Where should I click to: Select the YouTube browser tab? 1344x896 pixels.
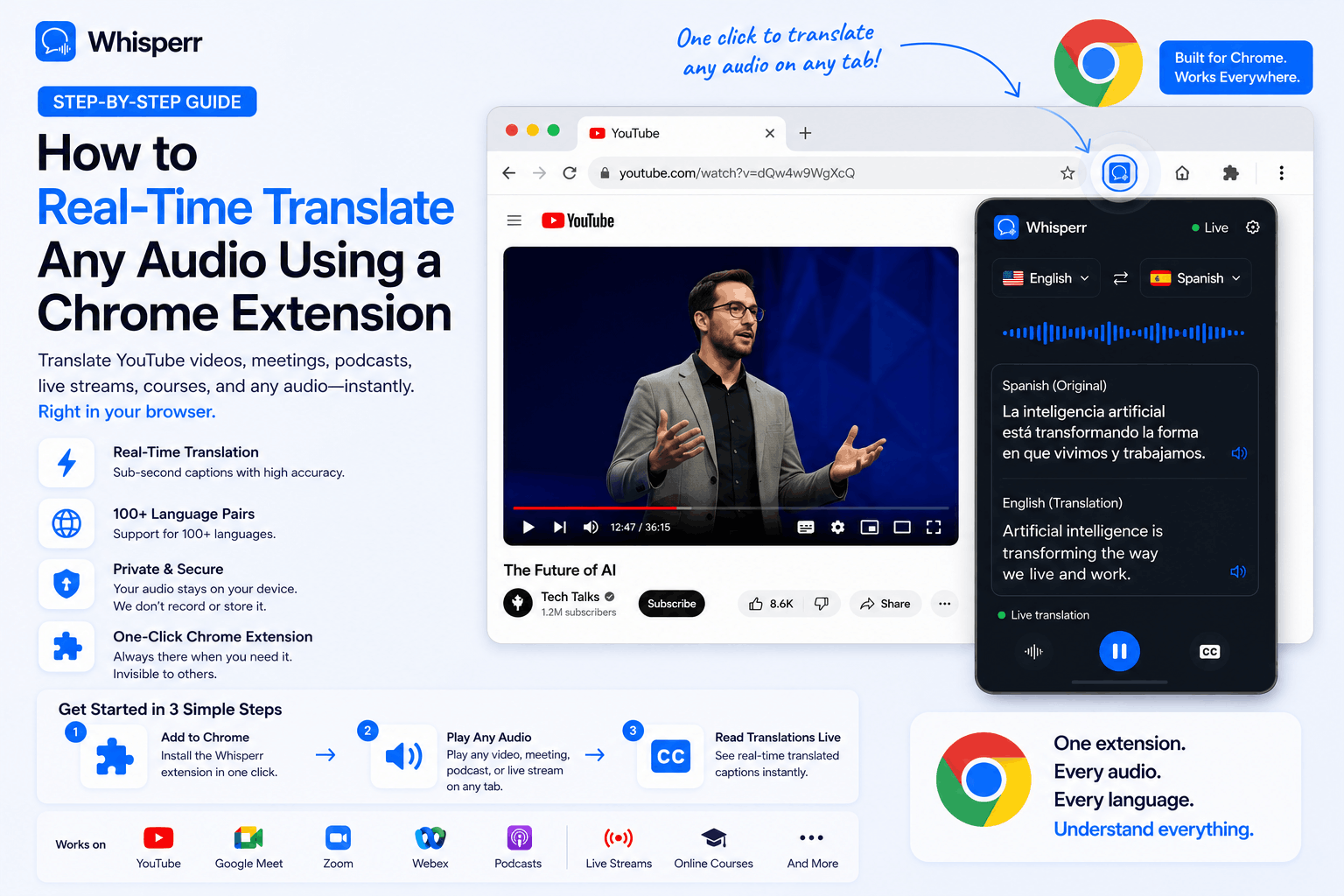tap(682, 133)
